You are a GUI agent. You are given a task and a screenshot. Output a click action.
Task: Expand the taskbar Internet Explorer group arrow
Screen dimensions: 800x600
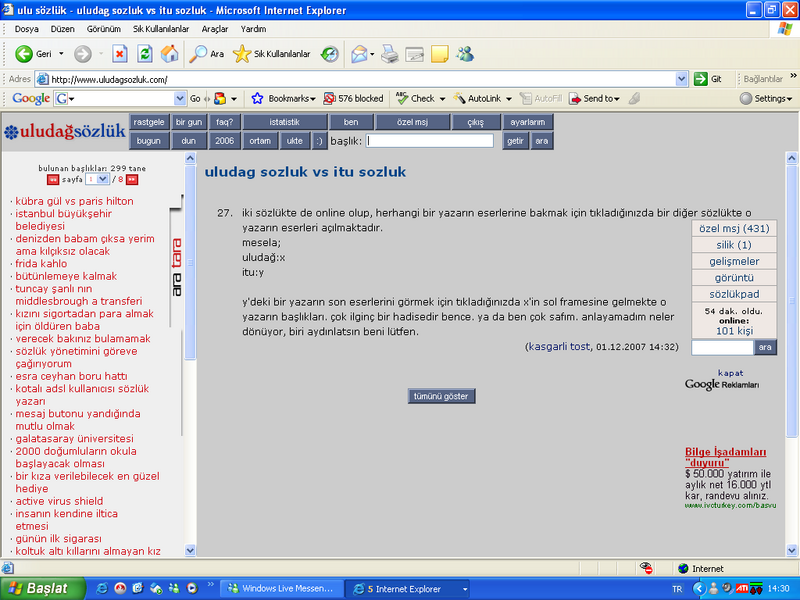tap(465, 589)
